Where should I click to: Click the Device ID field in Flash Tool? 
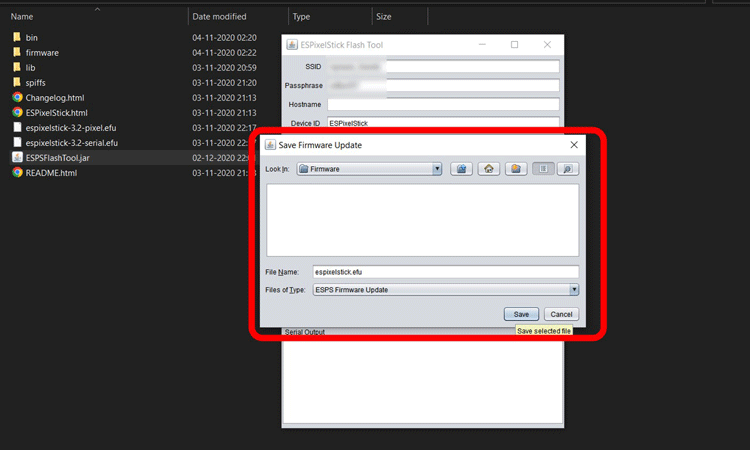pyautogui.click(x=443, y=122)
